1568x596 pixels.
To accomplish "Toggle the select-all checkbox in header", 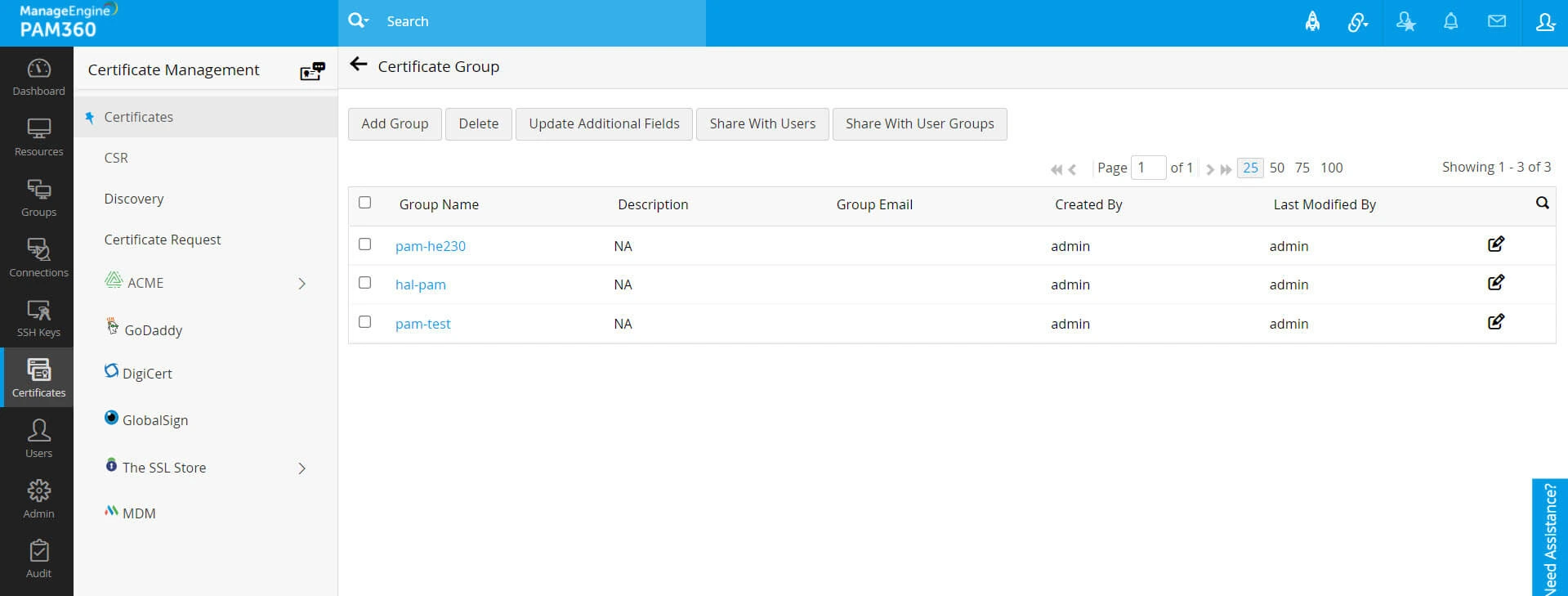I will 365,203.
